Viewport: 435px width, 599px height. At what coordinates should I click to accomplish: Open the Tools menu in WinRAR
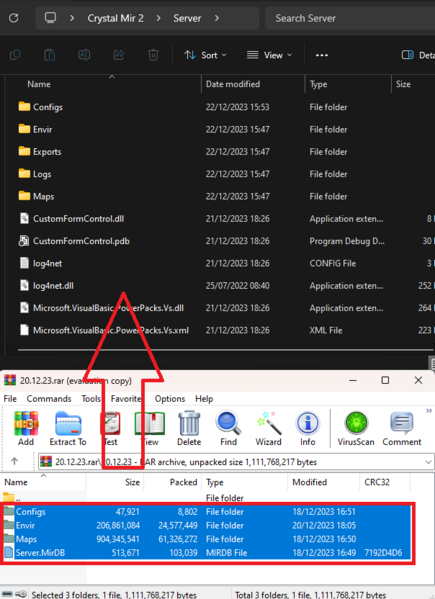pyautogui.click(x=91, y=398)
